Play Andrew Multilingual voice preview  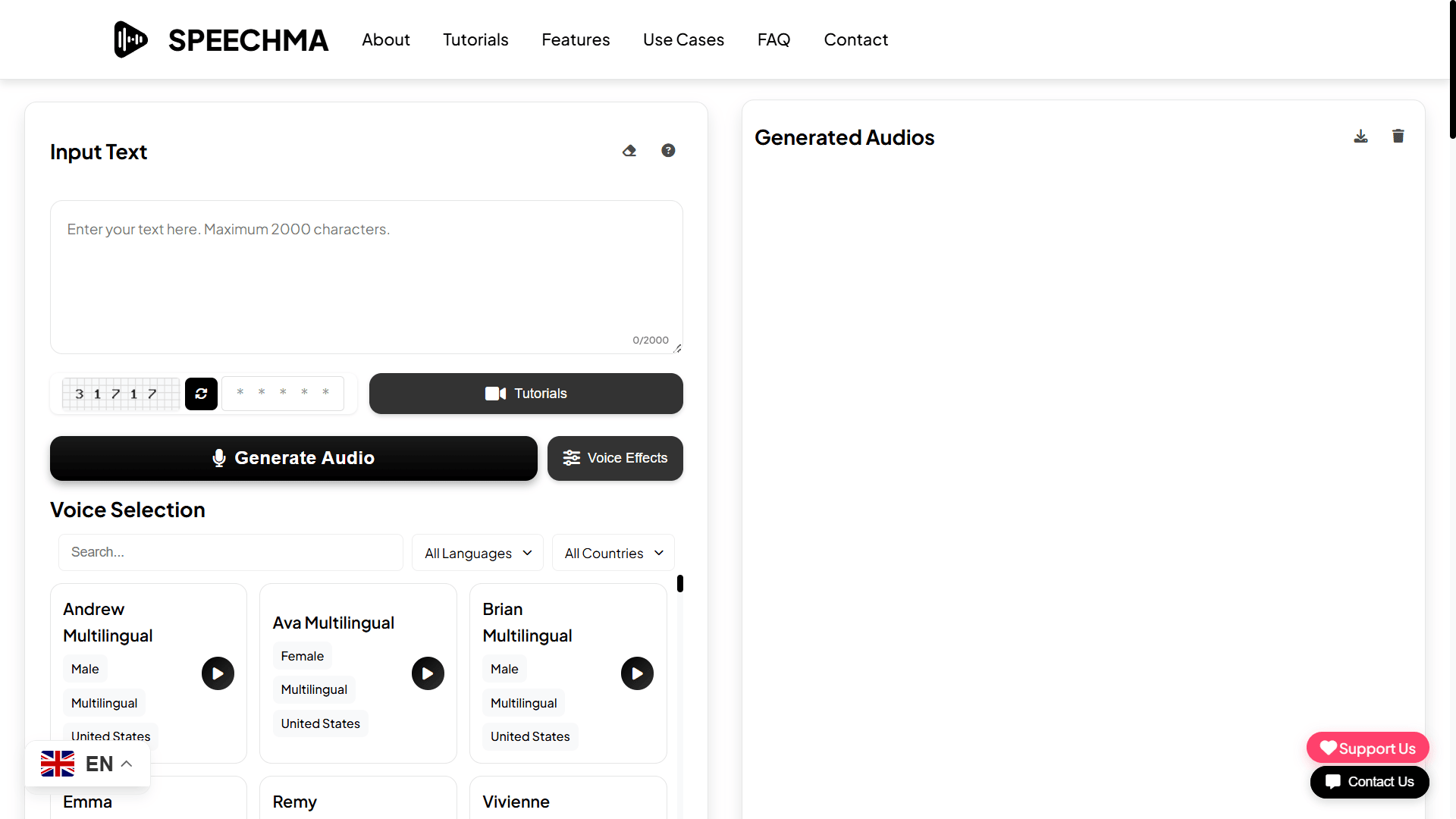click(x=218, y=673)
